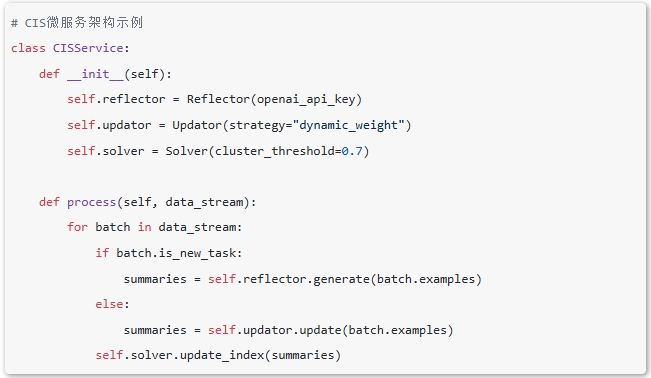
Task: Click the __init__ method name
Action: coord(95,74)
